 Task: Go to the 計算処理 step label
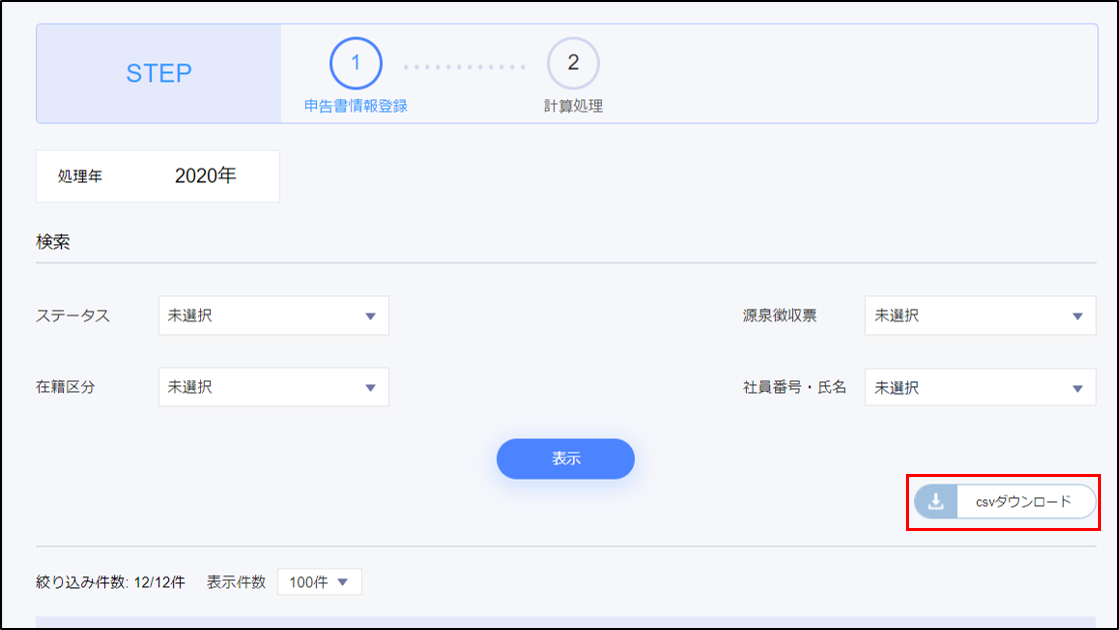coord(573,106)
